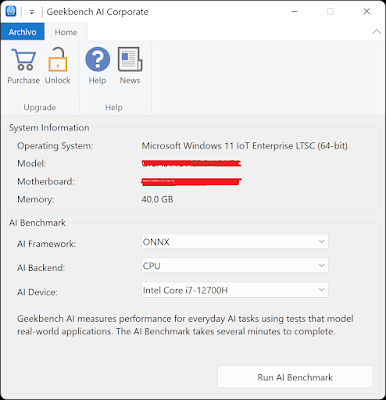Click the Unlock padlock icon

tap(58, 59)
